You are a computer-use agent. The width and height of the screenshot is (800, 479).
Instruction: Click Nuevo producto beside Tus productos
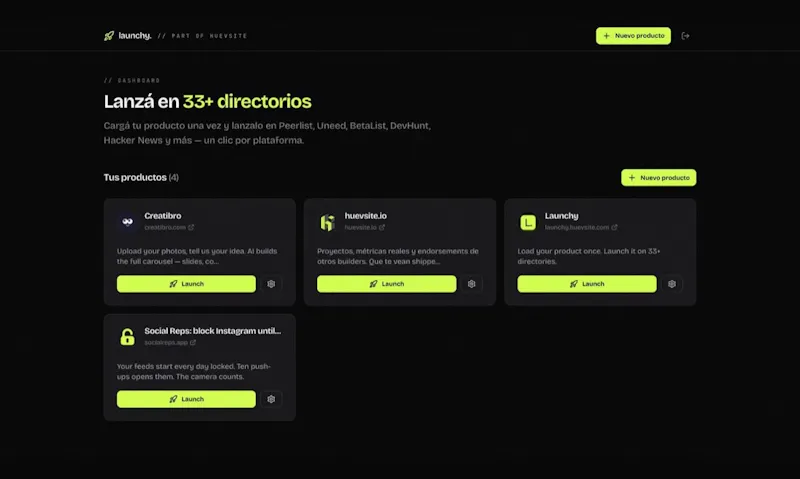pyautogui.click(x=659, y=178)
